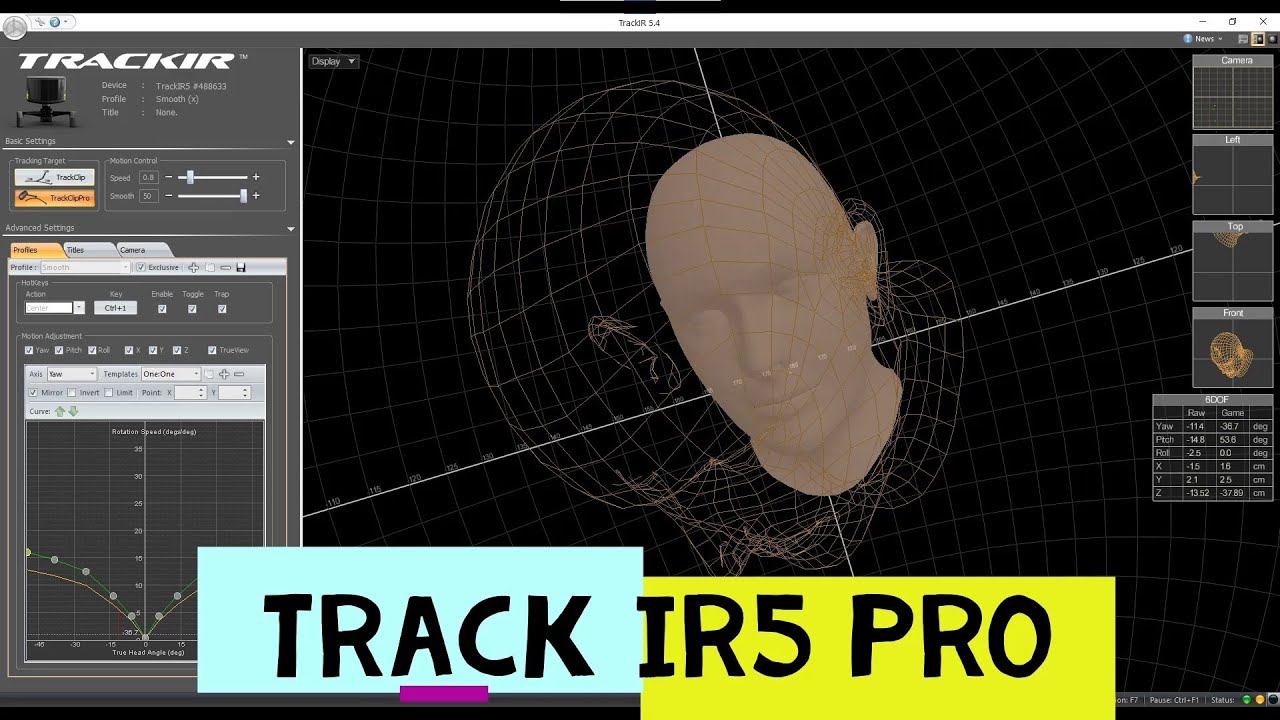This screenshot has width=1280, height=720.
Task: Raise the curve with the up arrow
Action: [60, 411]
